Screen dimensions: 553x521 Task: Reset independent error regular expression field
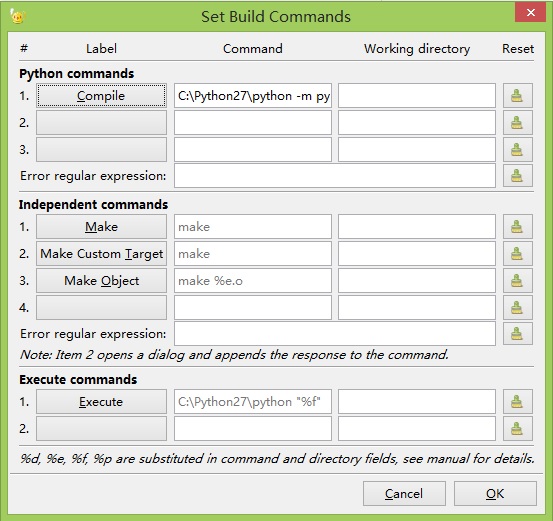517,333
